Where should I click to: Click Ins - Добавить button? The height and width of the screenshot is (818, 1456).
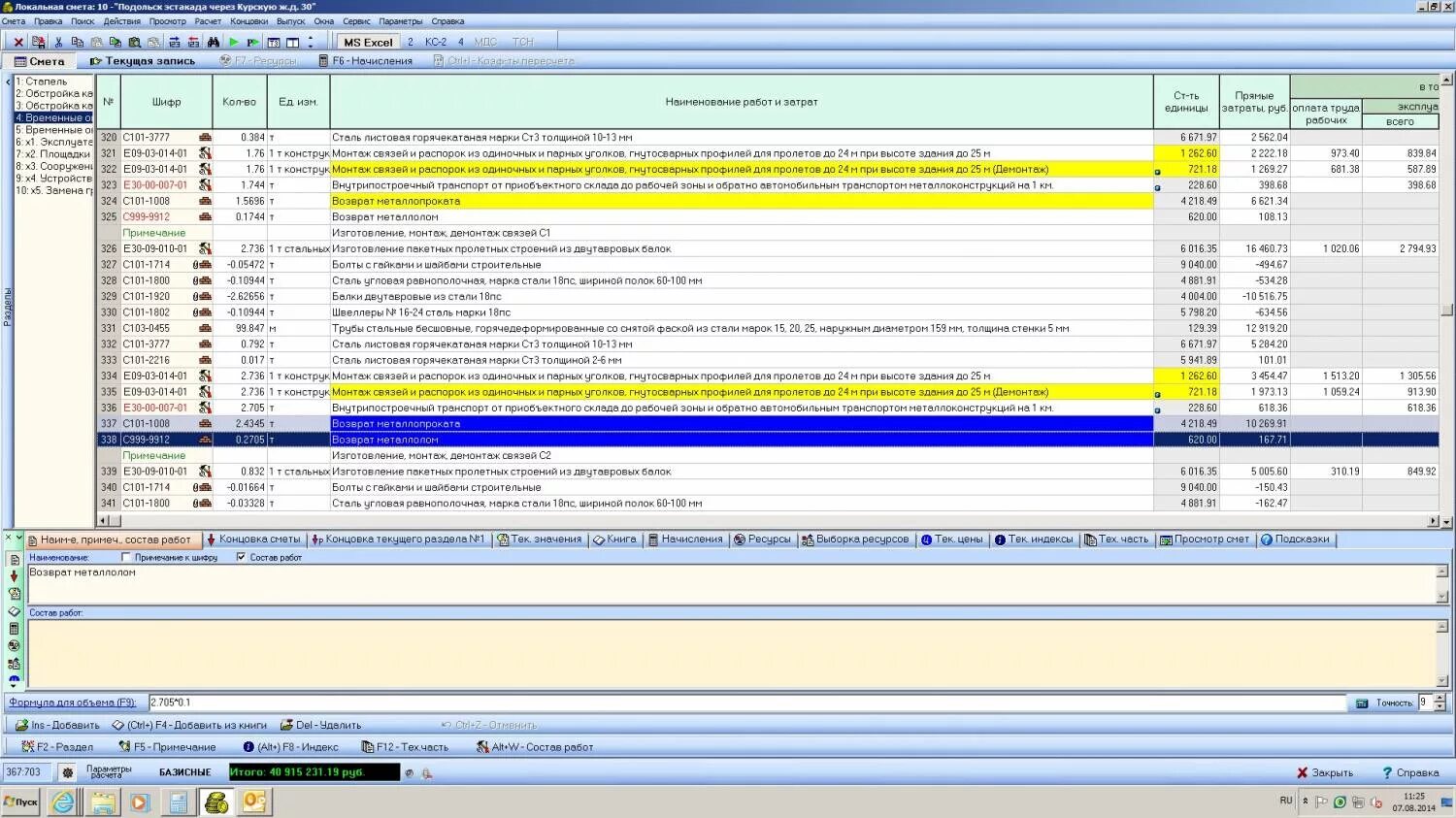coord(57,725)
